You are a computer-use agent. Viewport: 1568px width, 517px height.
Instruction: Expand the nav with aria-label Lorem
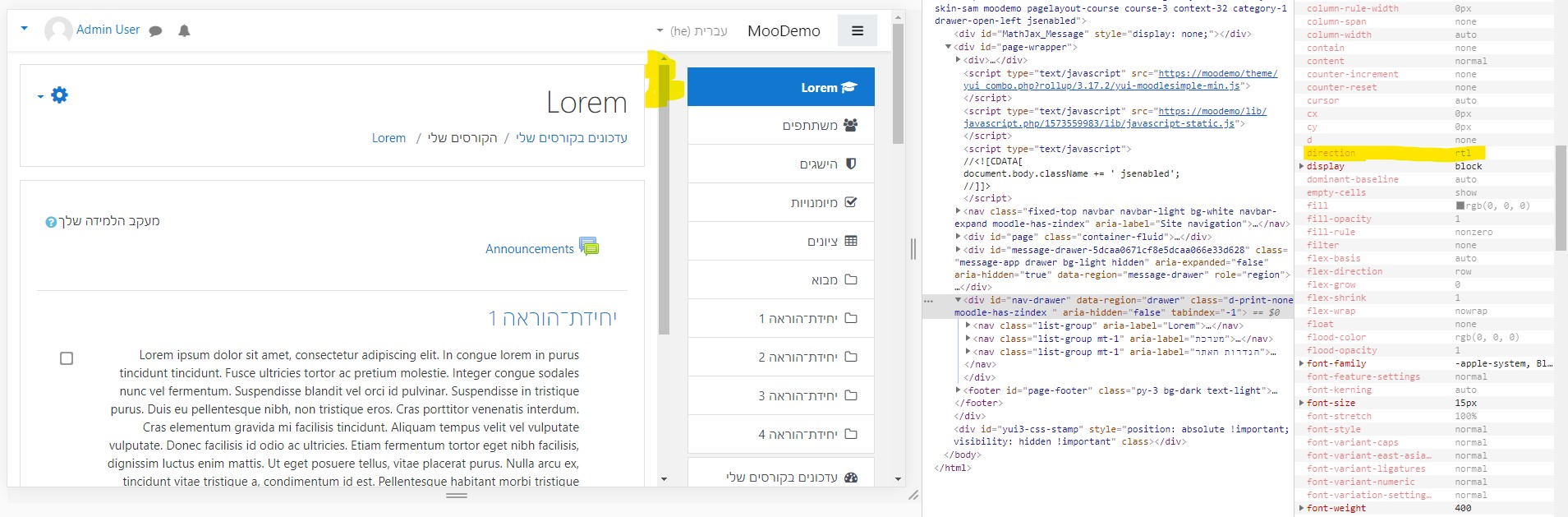click(x=968, y=325)
